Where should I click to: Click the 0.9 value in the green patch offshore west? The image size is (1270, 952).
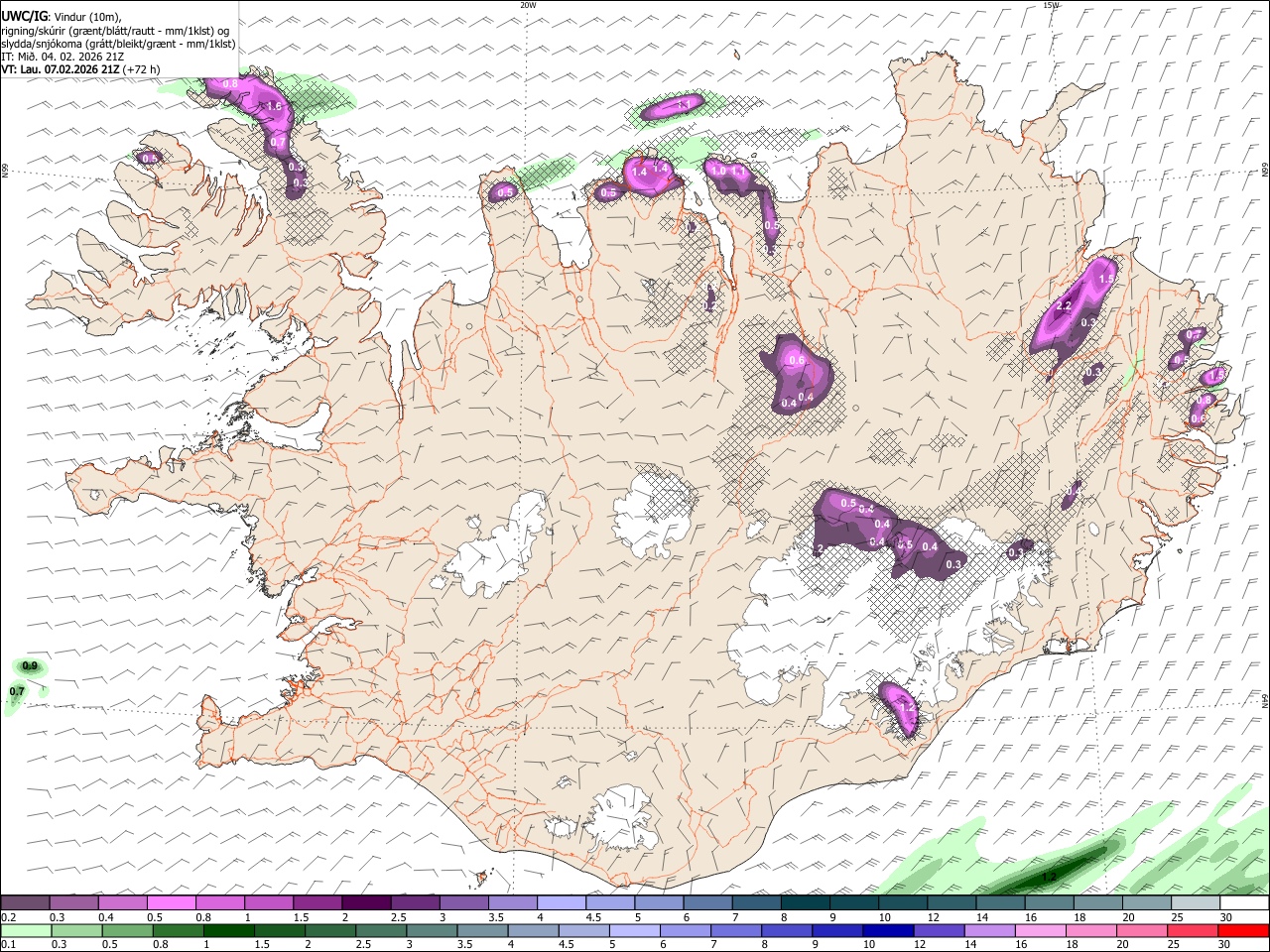tap(30, 666)
